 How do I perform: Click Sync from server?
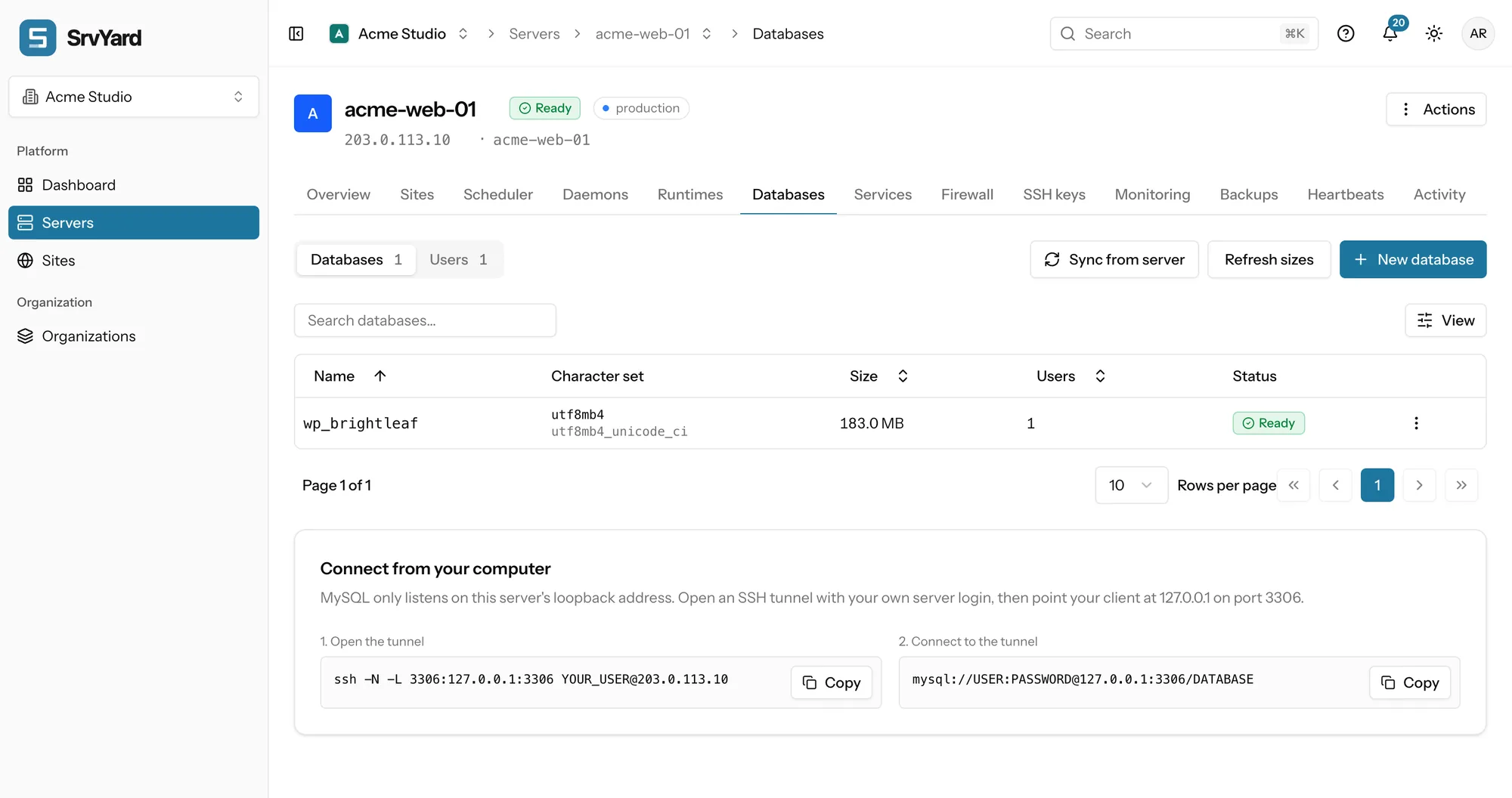tap(1114, 259)
